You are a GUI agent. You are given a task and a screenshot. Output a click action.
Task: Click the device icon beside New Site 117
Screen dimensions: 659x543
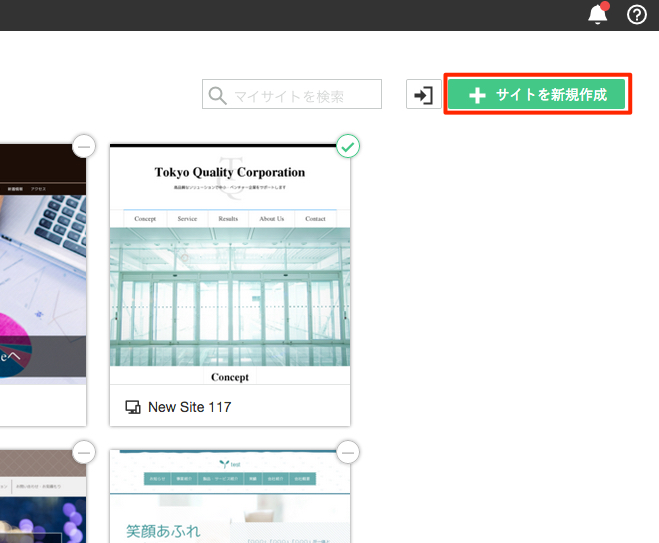[133, 407]
